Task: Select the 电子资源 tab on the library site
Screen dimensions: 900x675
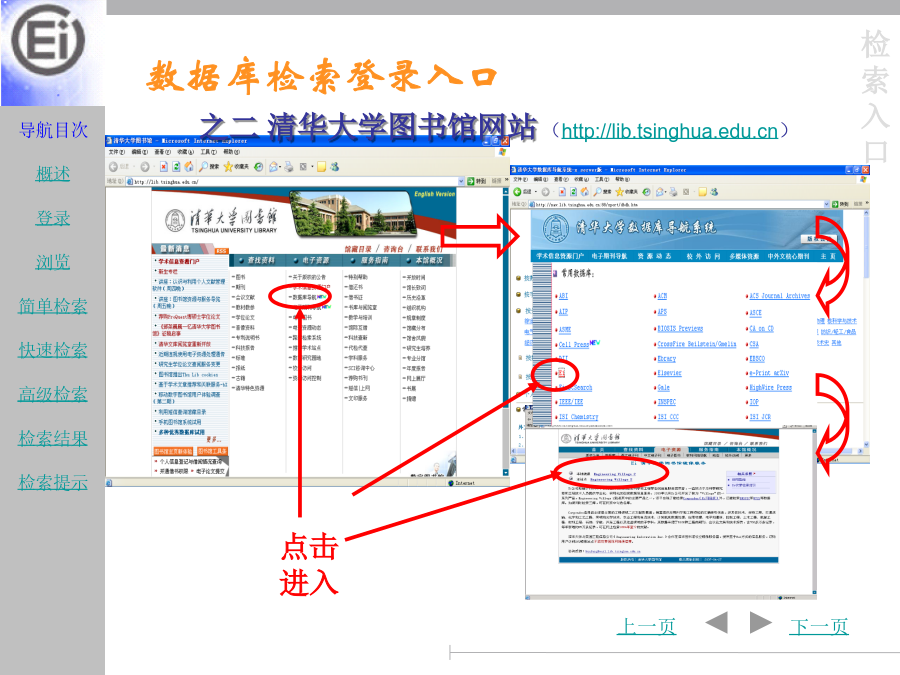Action: [315, 261]
